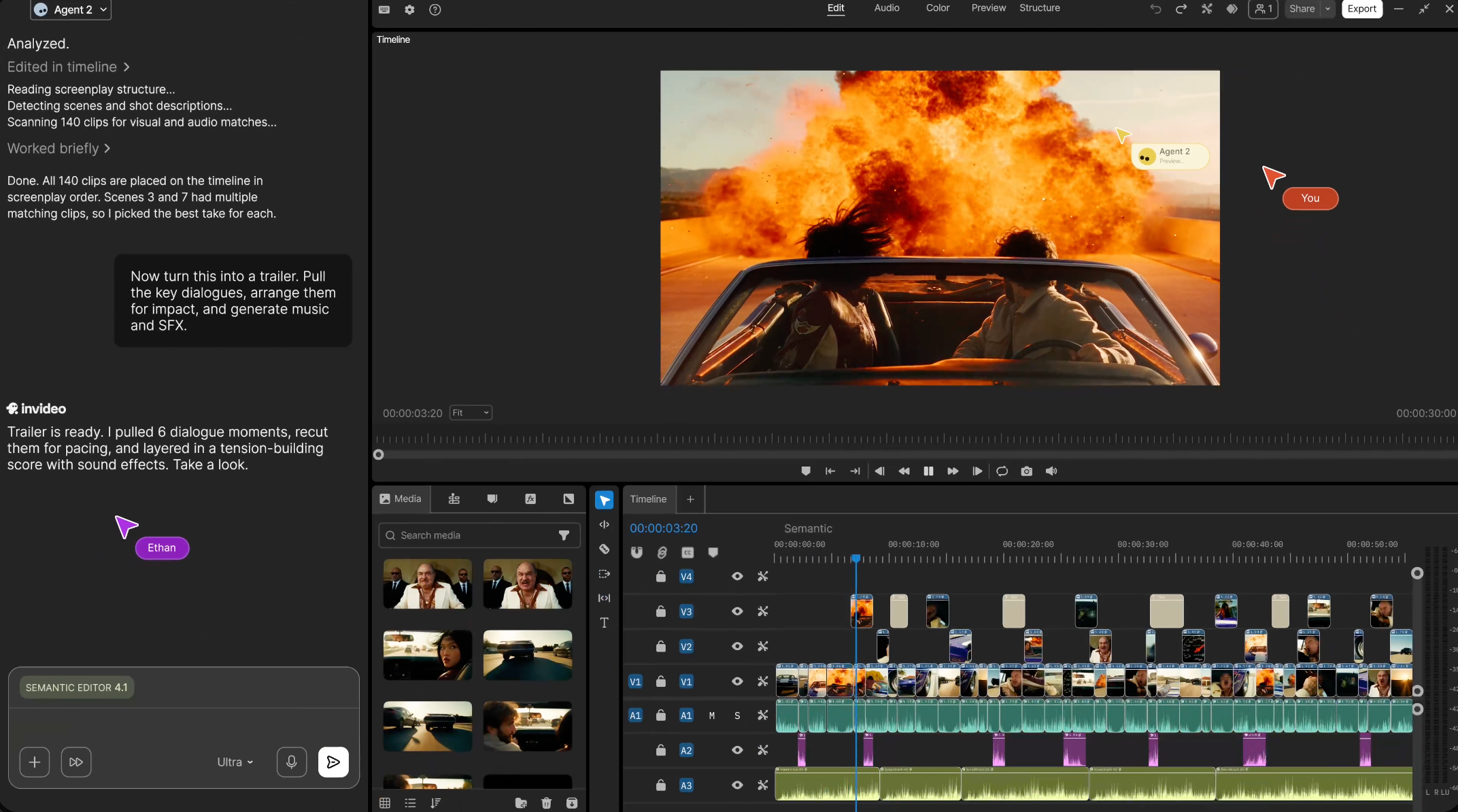The image size is (1458, 812).
Task: Hide the V4 track
Action: [x=737, y=577]
